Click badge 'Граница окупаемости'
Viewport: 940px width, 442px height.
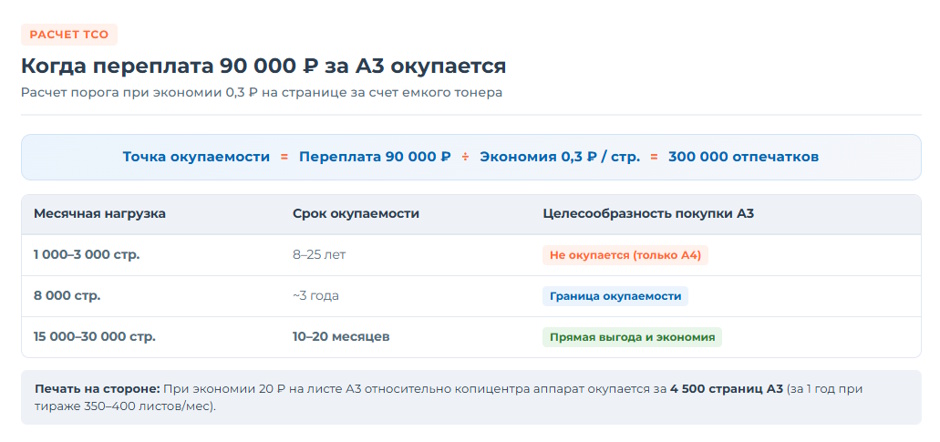(x=615, y=296)
